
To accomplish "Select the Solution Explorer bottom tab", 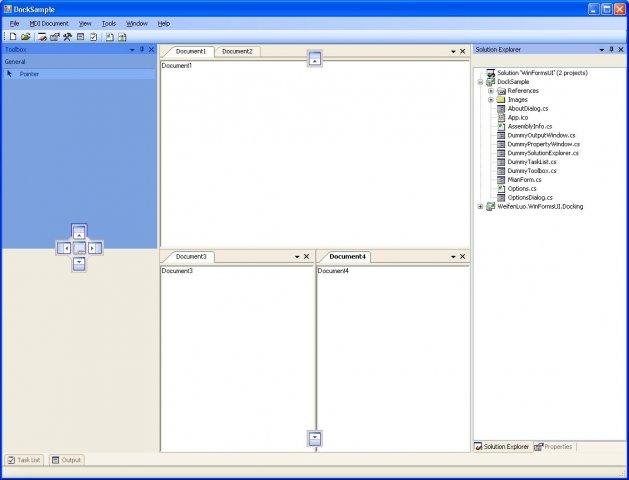I will (502, 447).
